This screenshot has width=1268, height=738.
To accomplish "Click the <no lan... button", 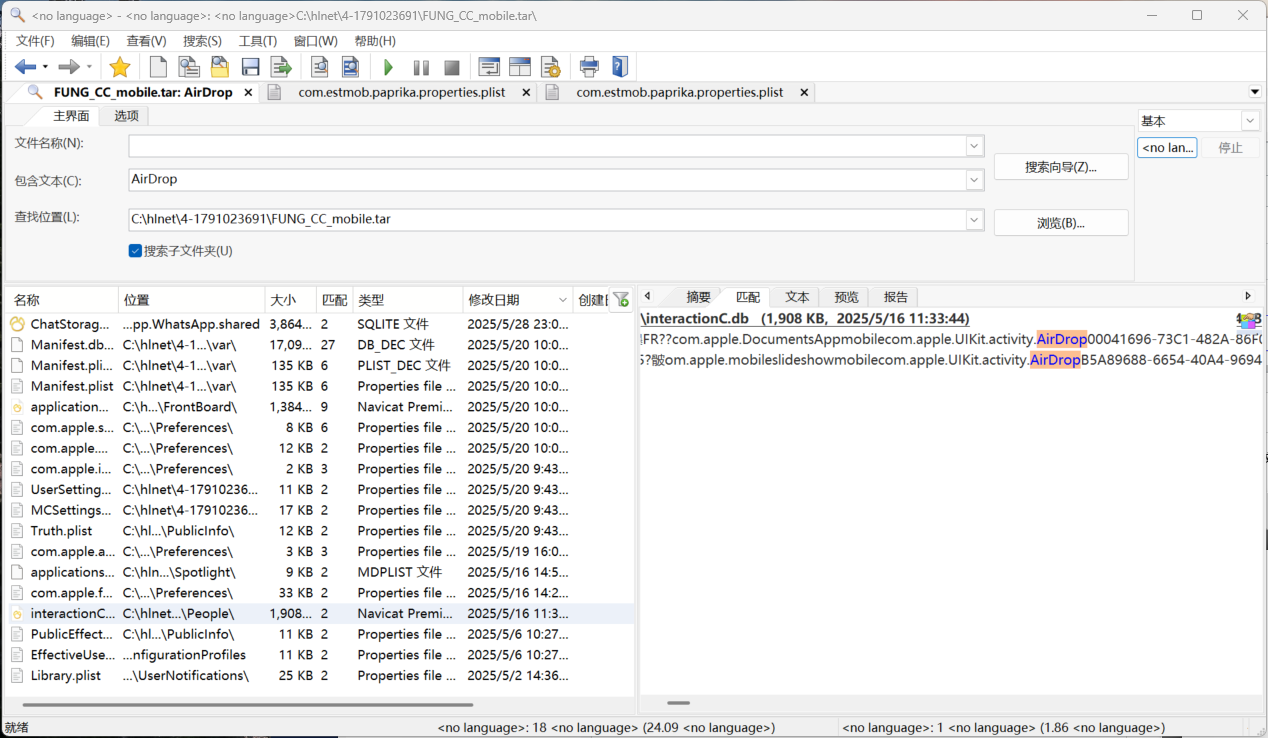I will [1167, 148].
